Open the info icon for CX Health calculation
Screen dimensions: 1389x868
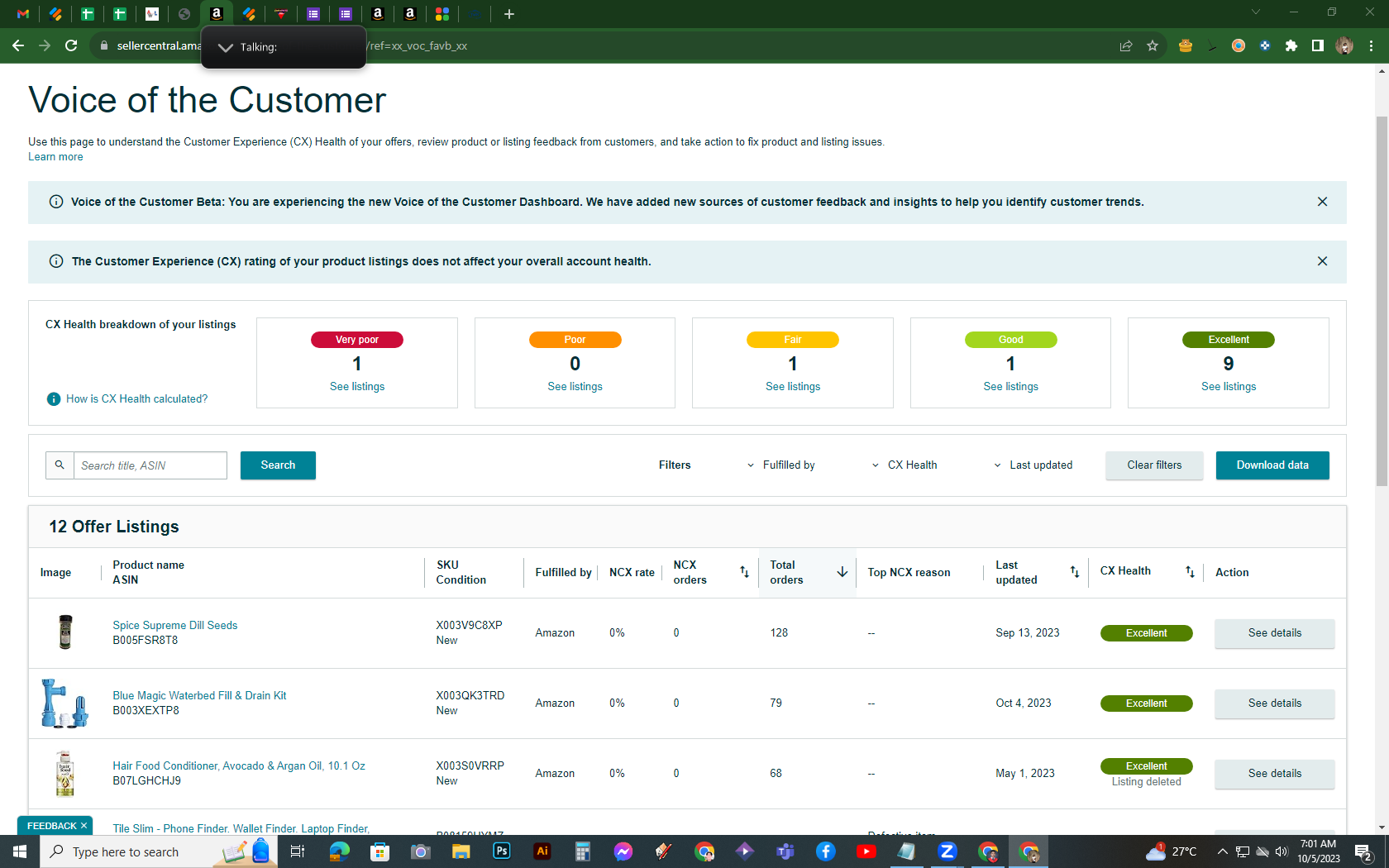[x=54, y=399]
